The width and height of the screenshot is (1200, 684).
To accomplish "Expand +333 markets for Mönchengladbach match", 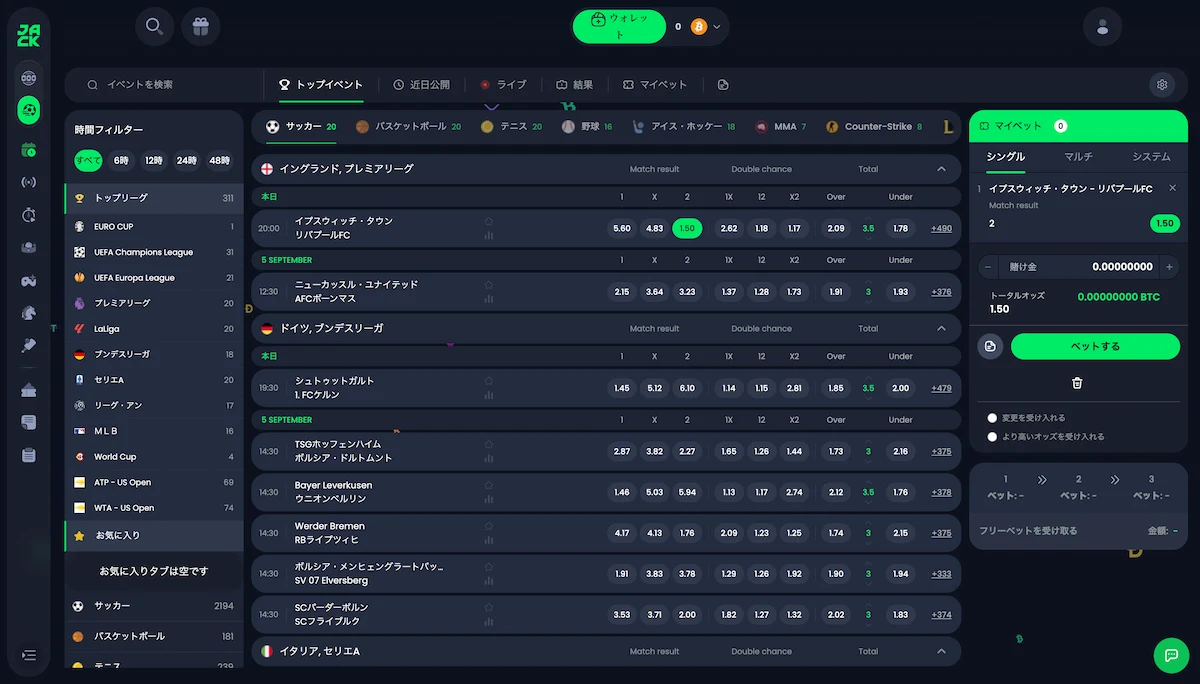I will coord(941,574).
